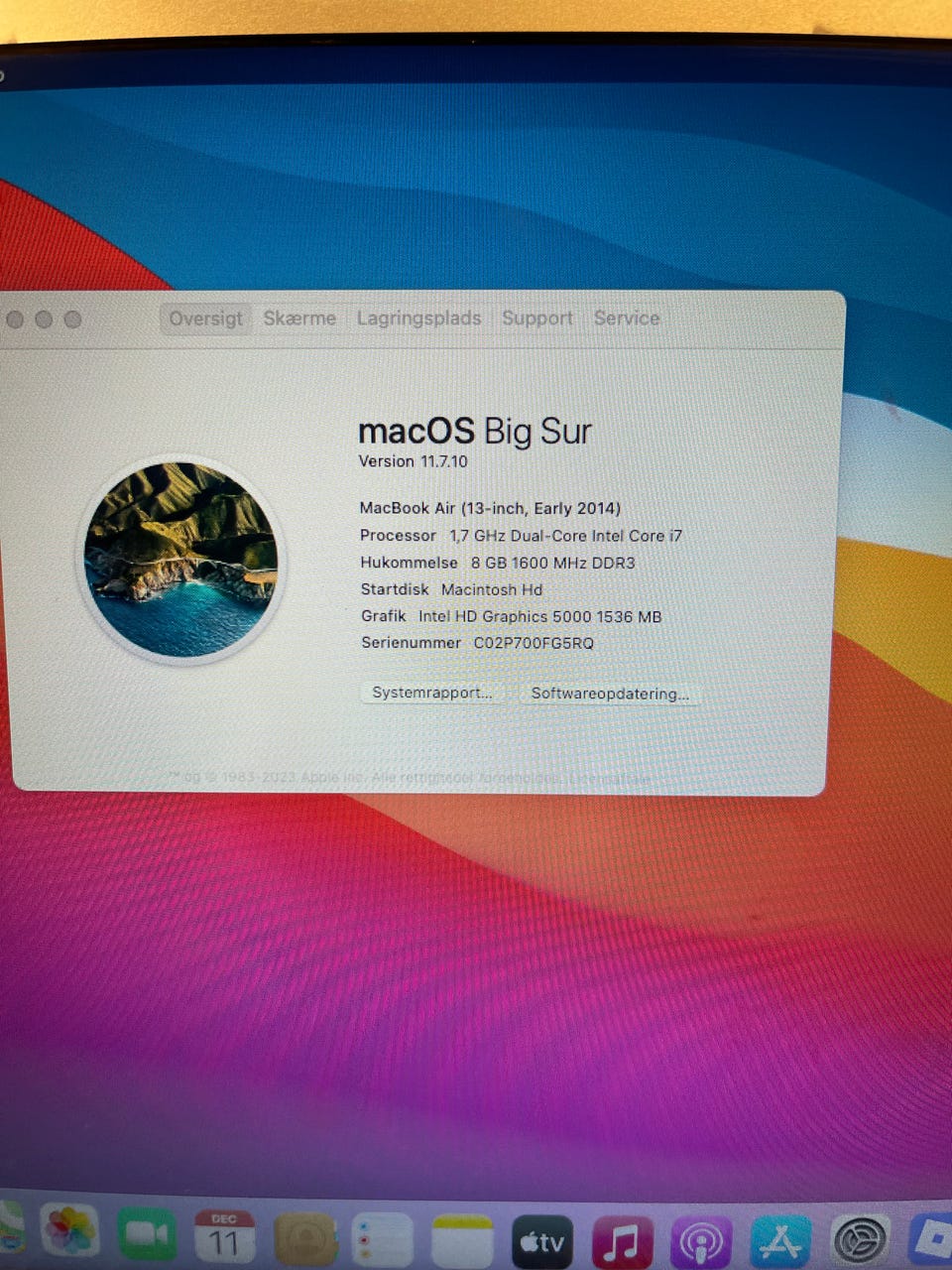Open the Music app in the Dock
Viewport: 952px width, 1270px height.
(x=622, y=1242)
